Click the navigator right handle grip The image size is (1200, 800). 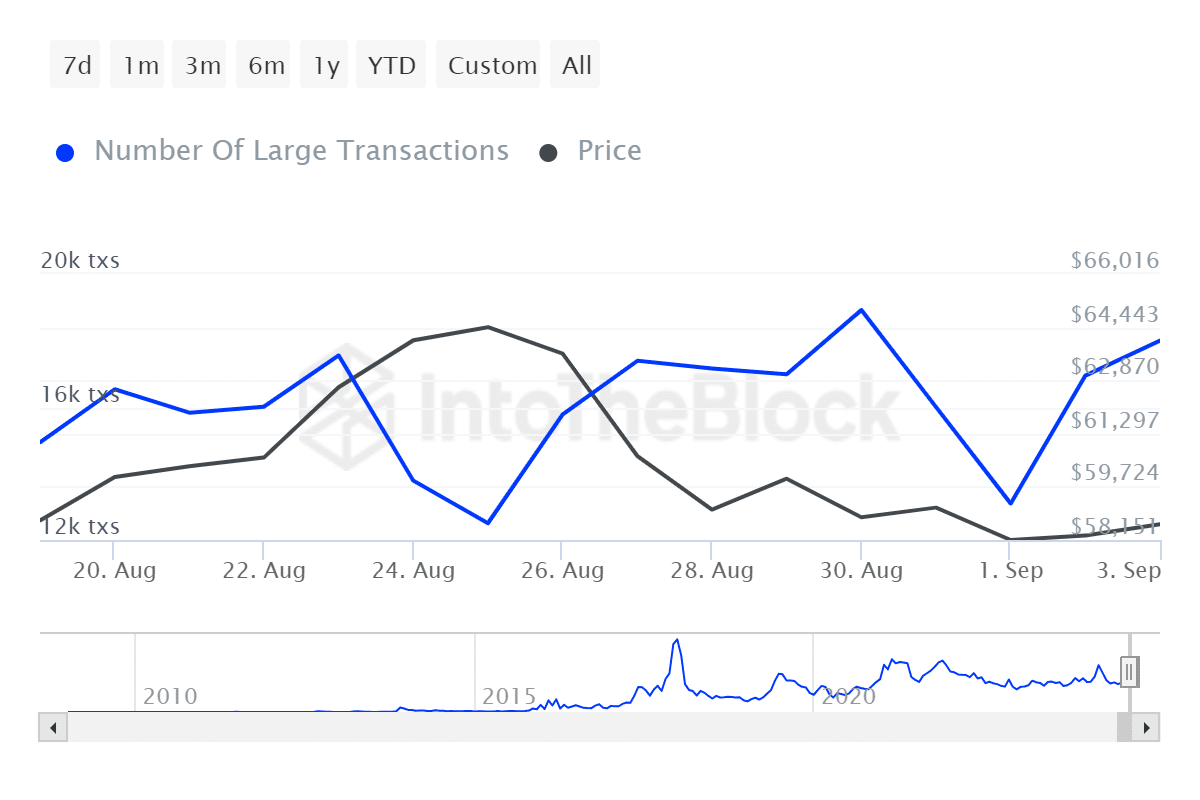click(x=1130, y=671)
